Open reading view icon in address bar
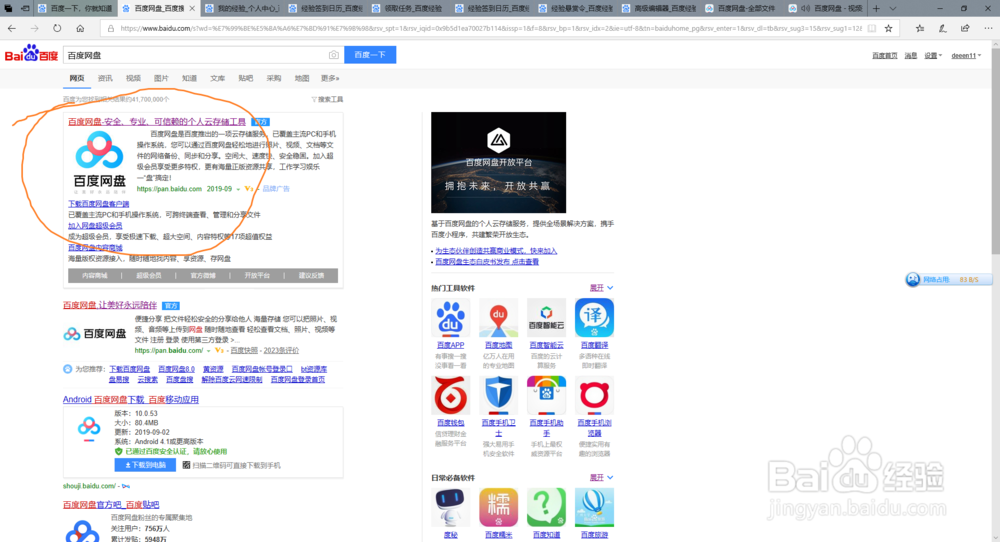The width and height of the screenshot is (1000, 542). 872,28
